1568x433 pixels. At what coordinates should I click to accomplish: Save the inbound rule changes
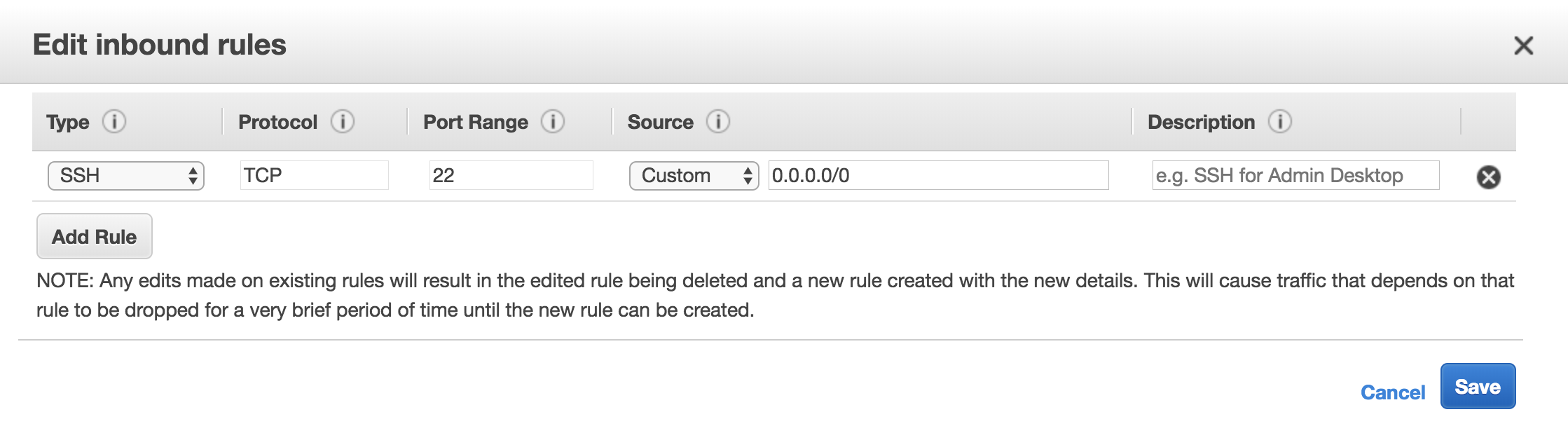[x=1478, y=387]
